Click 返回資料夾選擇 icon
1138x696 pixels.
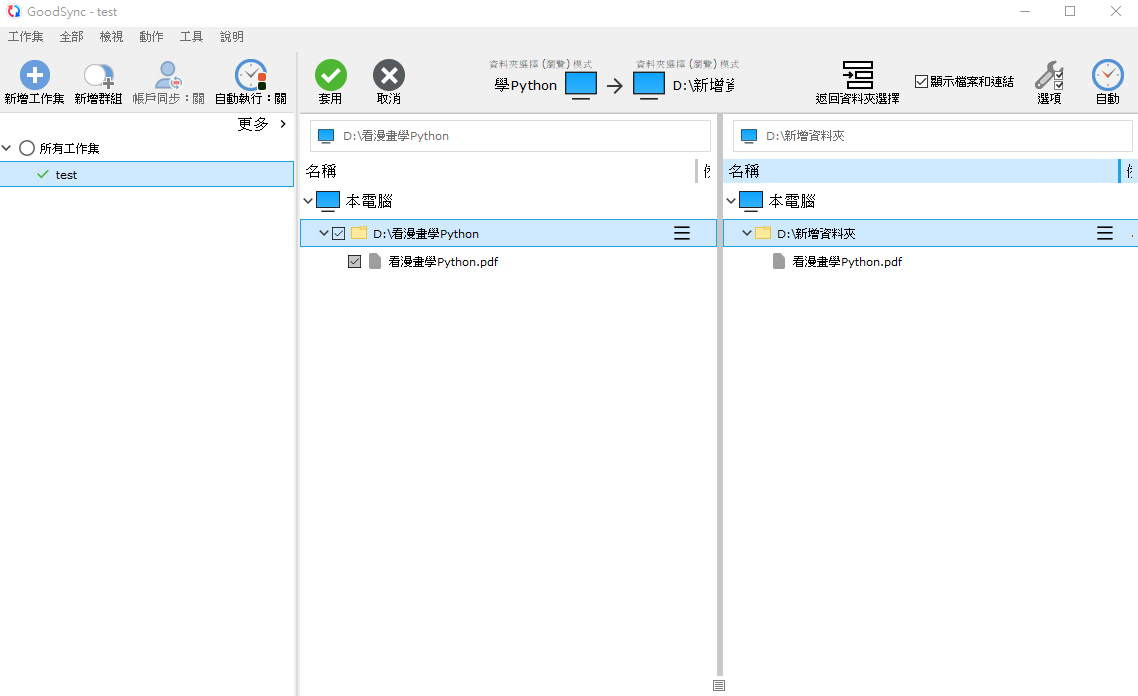(857, 76)
